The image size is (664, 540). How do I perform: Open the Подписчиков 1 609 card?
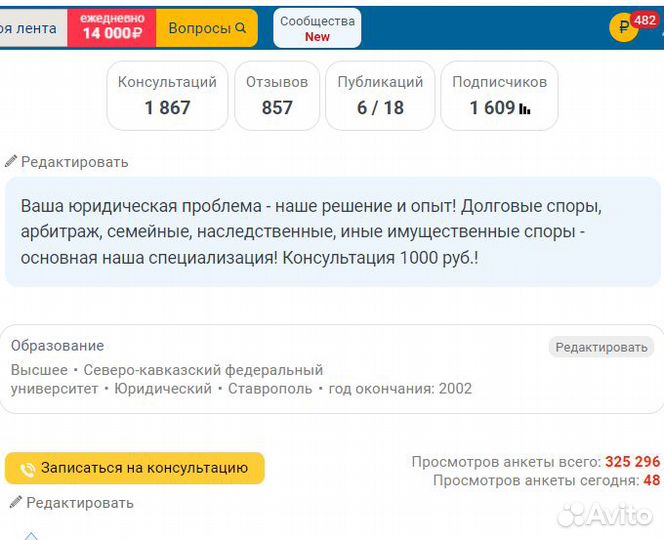[499, 96]
